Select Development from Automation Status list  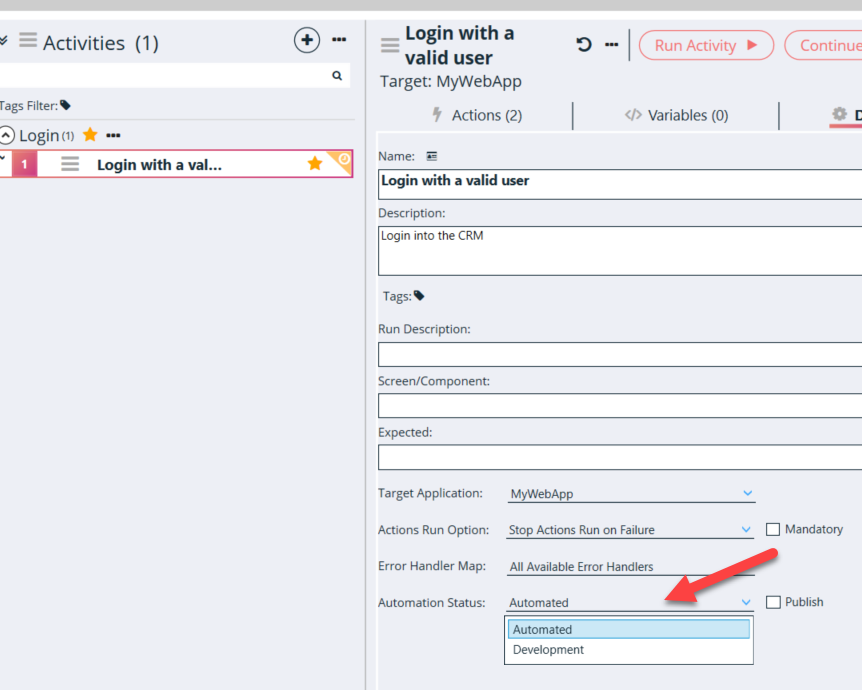point(548,650)
